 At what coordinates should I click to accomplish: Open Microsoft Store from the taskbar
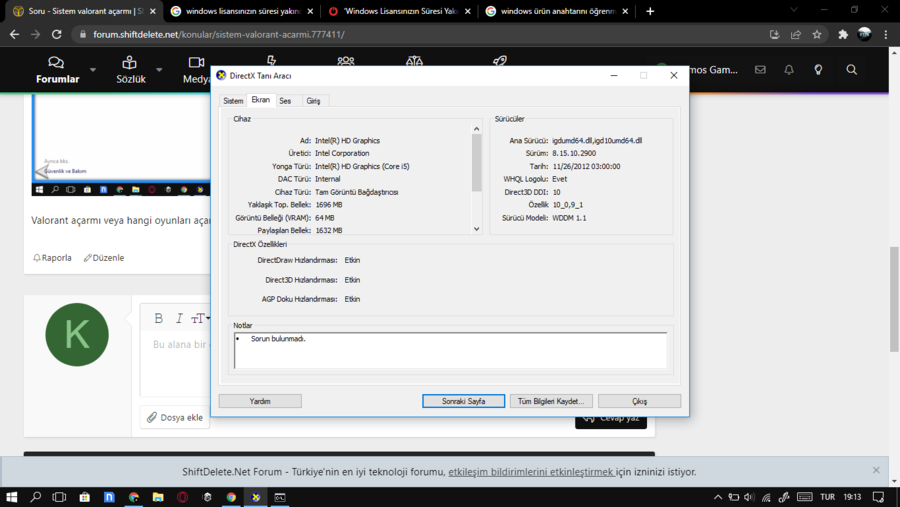(84, 497)
